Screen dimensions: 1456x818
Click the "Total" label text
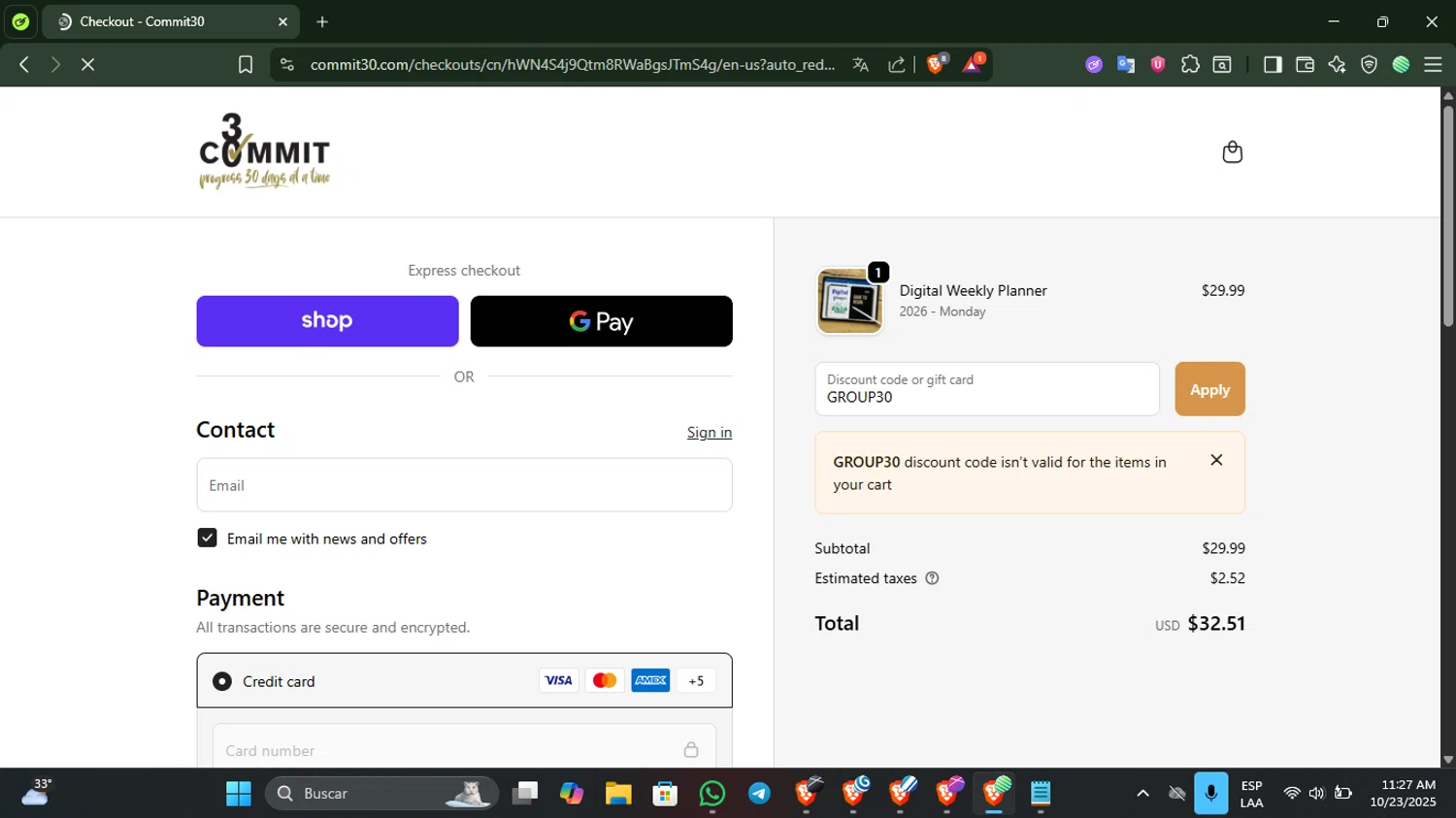click(837, 624)
